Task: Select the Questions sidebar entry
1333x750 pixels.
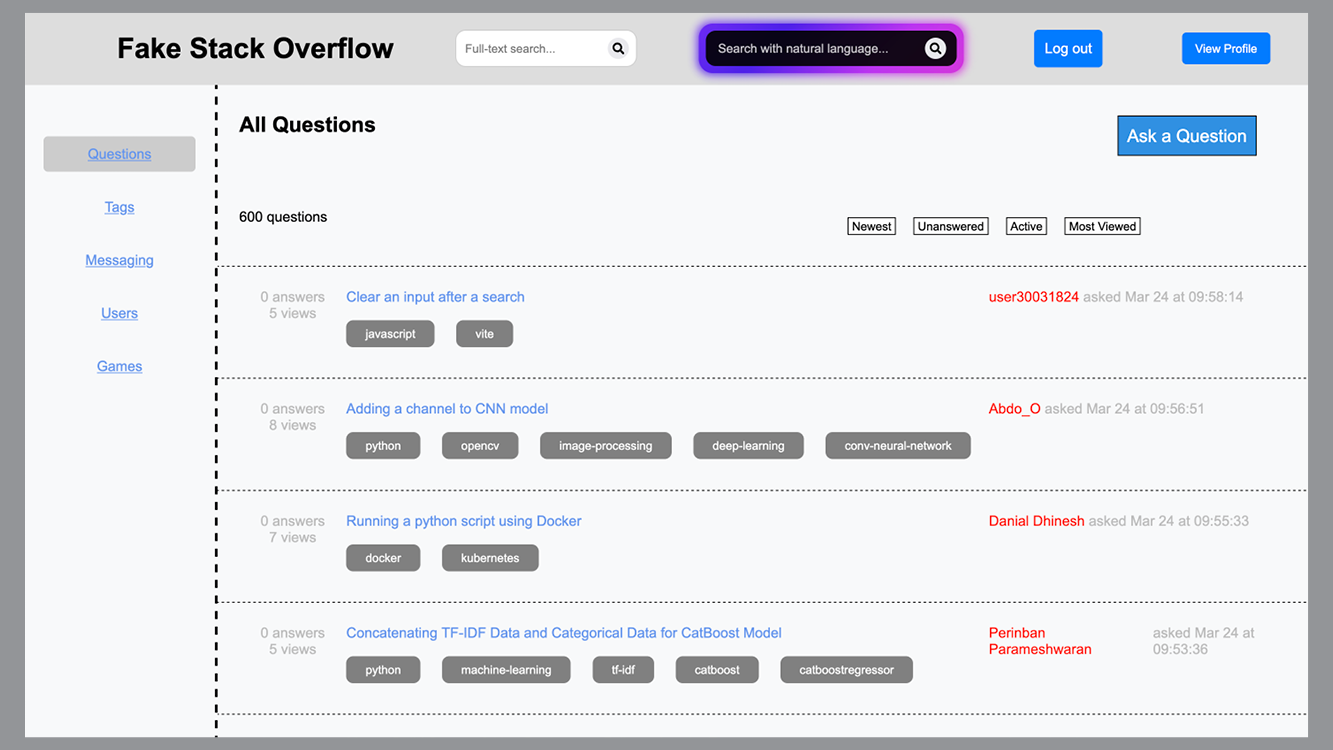Action: (119, 154)
